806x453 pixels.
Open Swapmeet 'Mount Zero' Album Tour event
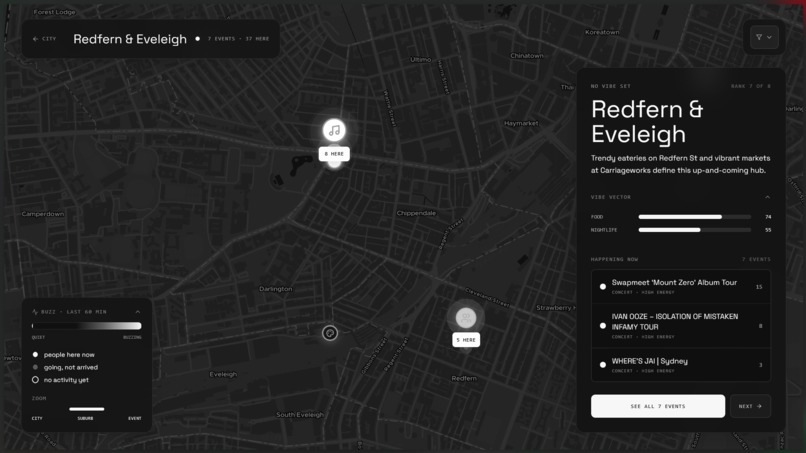click(x=681, y=287)
